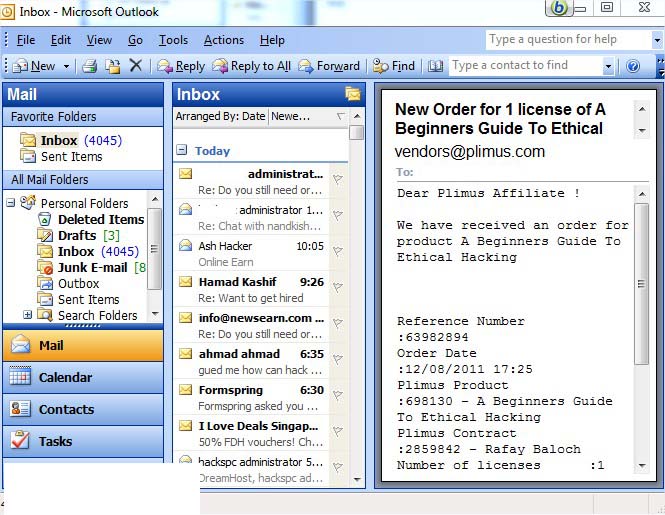Open the Go menu

135,40
